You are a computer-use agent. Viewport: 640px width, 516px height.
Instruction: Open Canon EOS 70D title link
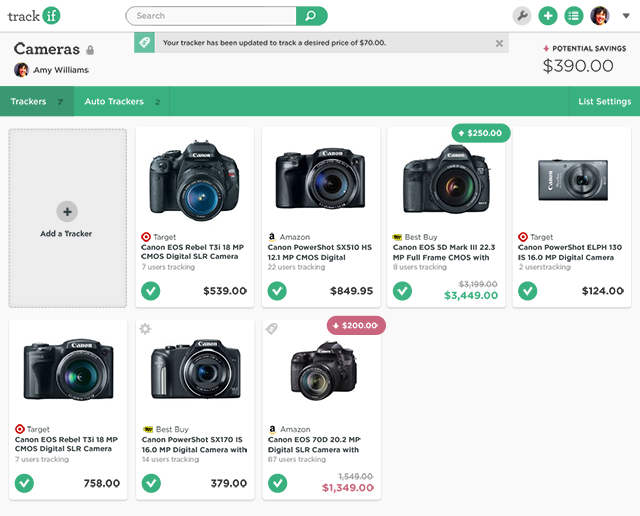pyautogui.click(x=314, y=445)
